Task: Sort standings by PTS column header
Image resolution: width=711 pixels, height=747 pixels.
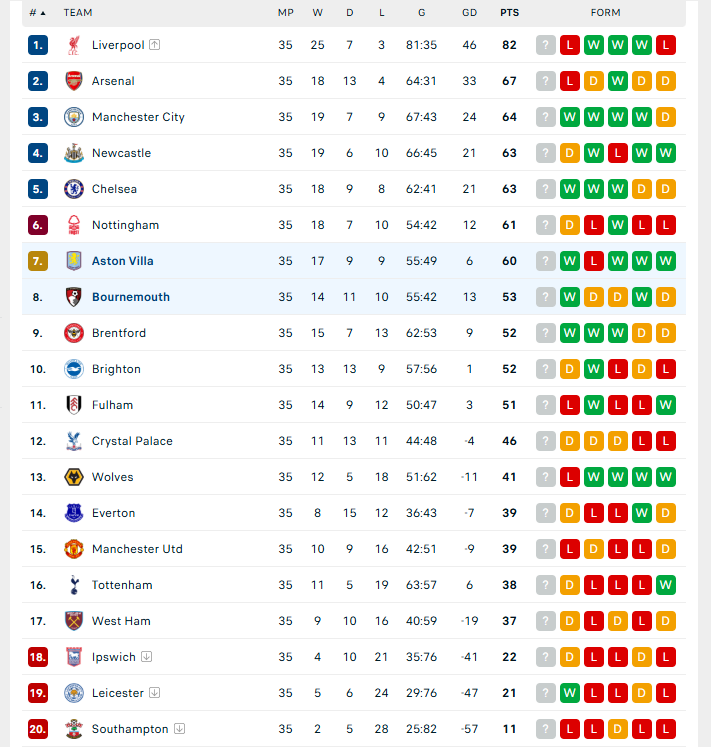Action: tap(509, 13)
